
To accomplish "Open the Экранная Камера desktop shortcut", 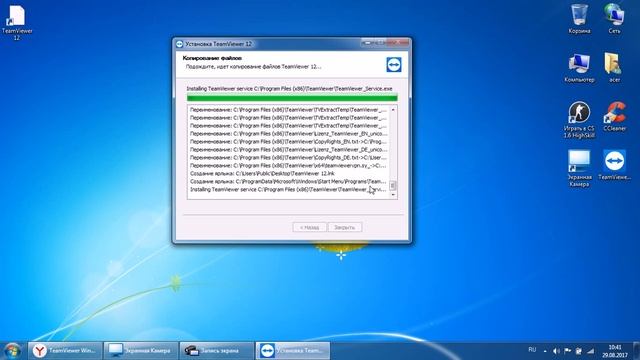I will point(579,168).
